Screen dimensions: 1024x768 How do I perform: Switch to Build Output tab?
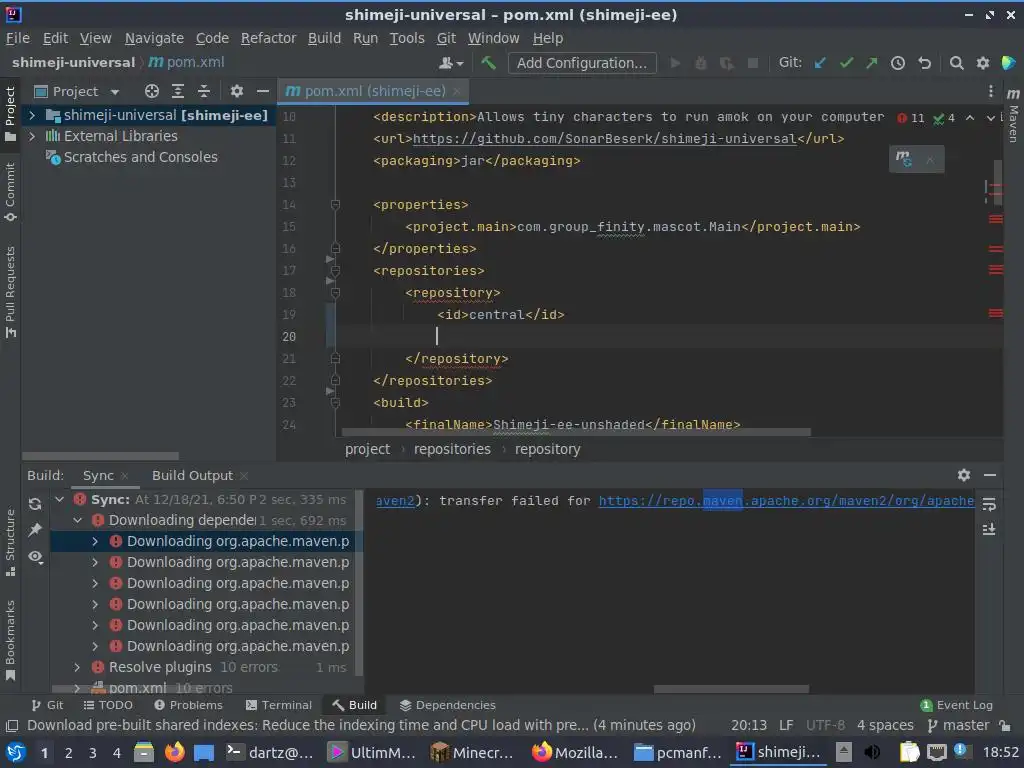coord(192,475)
